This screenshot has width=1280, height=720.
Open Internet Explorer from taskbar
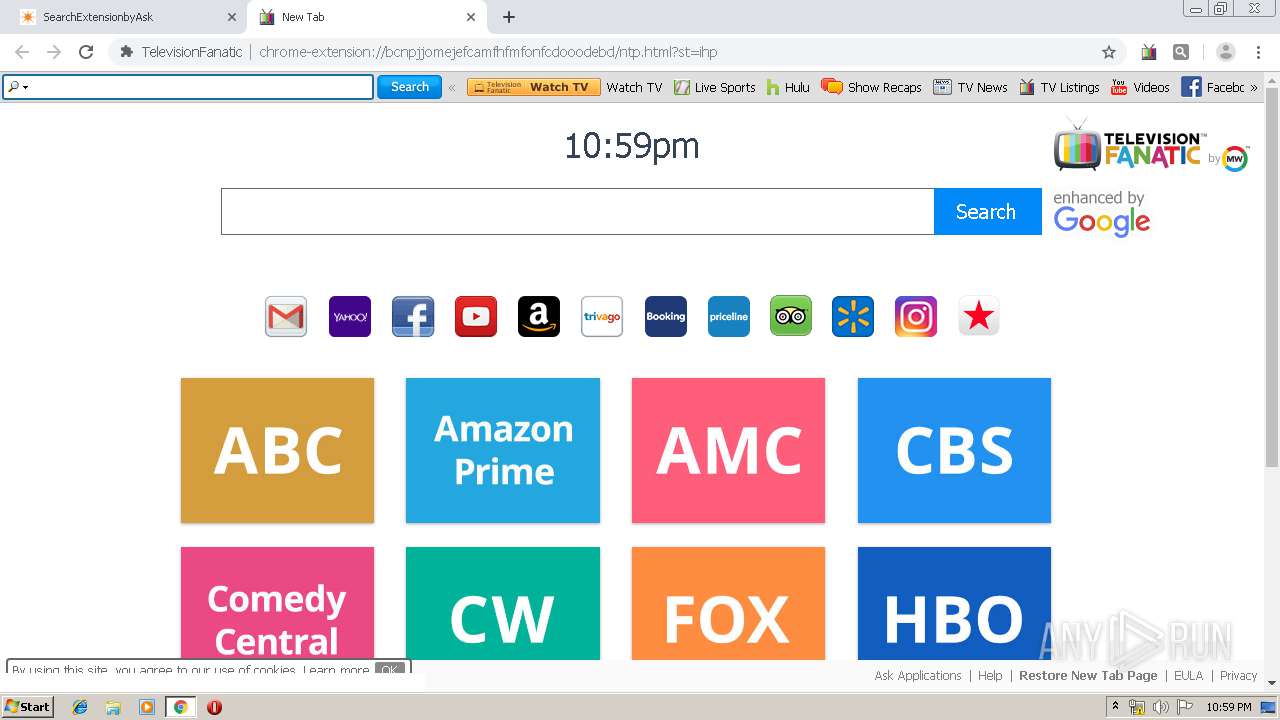point(80,707)
